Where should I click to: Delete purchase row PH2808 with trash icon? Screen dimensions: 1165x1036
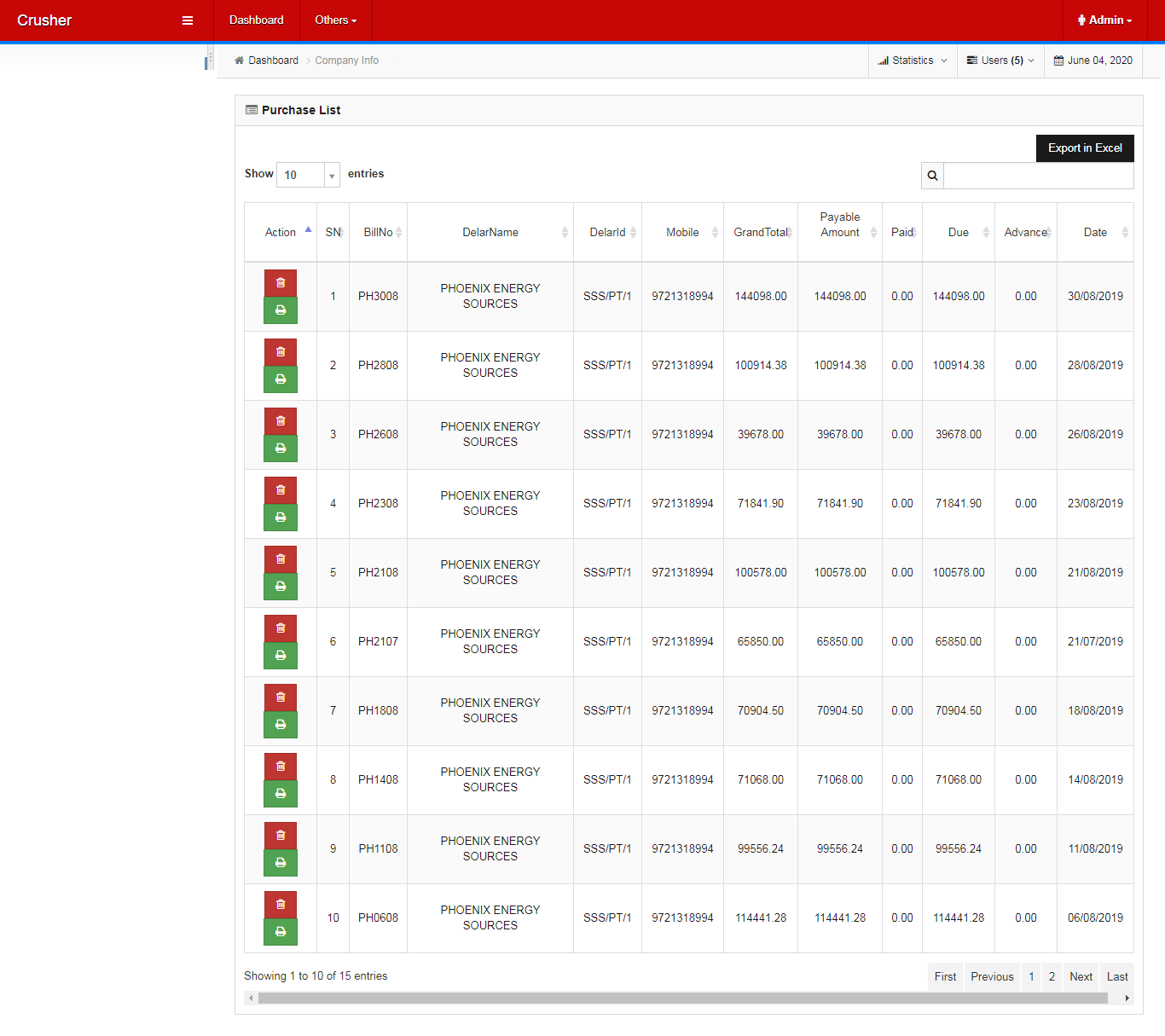(x=281, y=352)
